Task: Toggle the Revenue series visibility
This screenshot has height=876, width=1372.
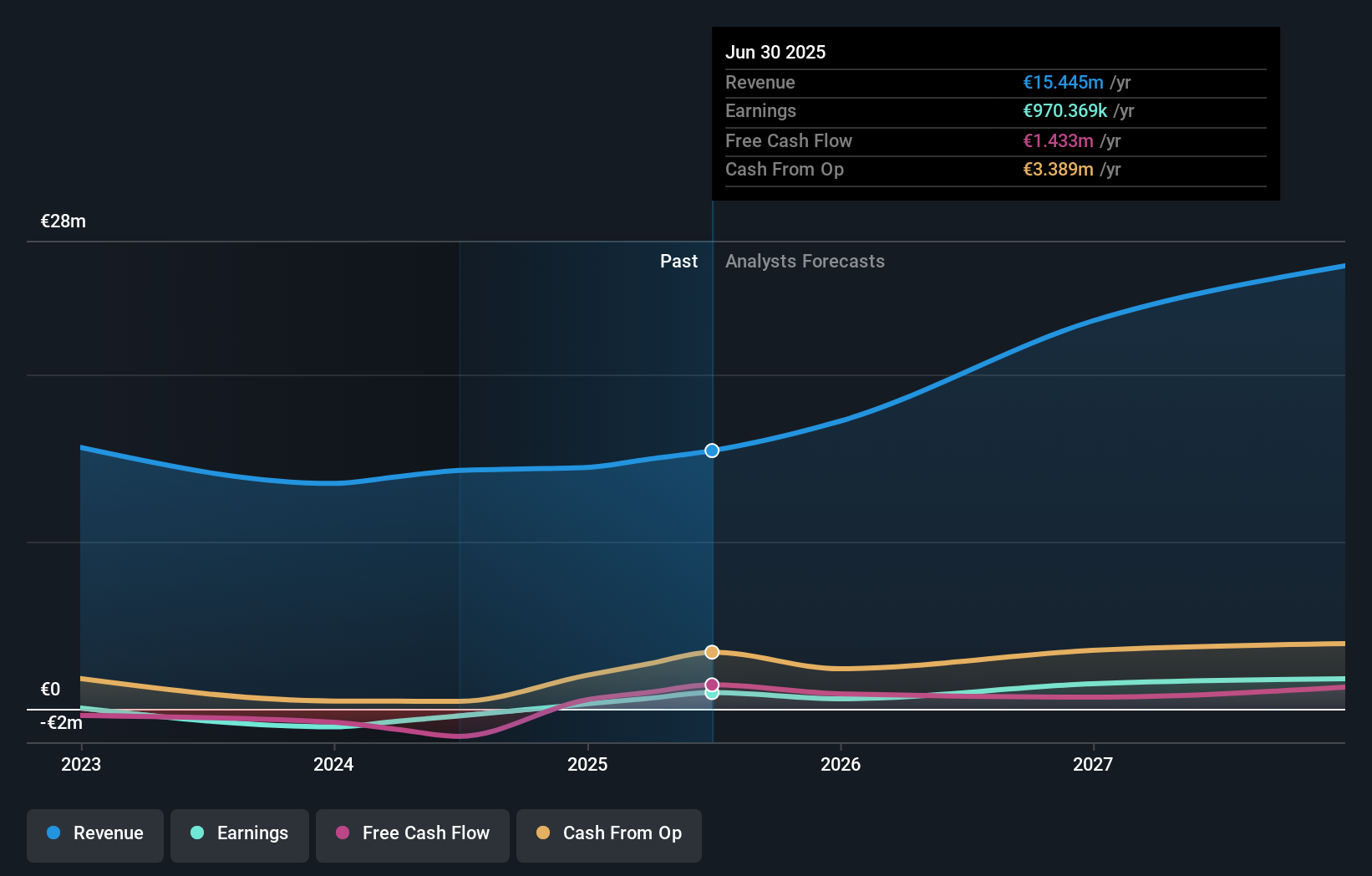Action: (x=94, y=833)
